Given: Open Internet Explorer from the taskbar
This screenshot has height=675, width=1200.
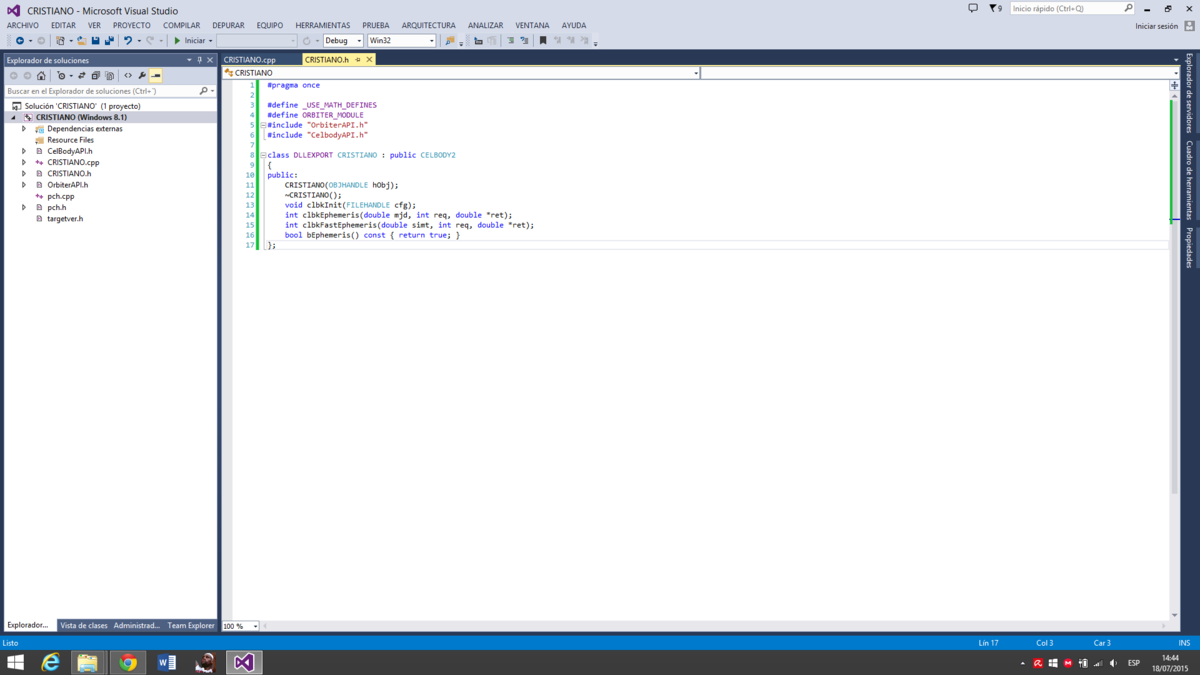Looking at the screenshot, I should click(x=50, y=662).
